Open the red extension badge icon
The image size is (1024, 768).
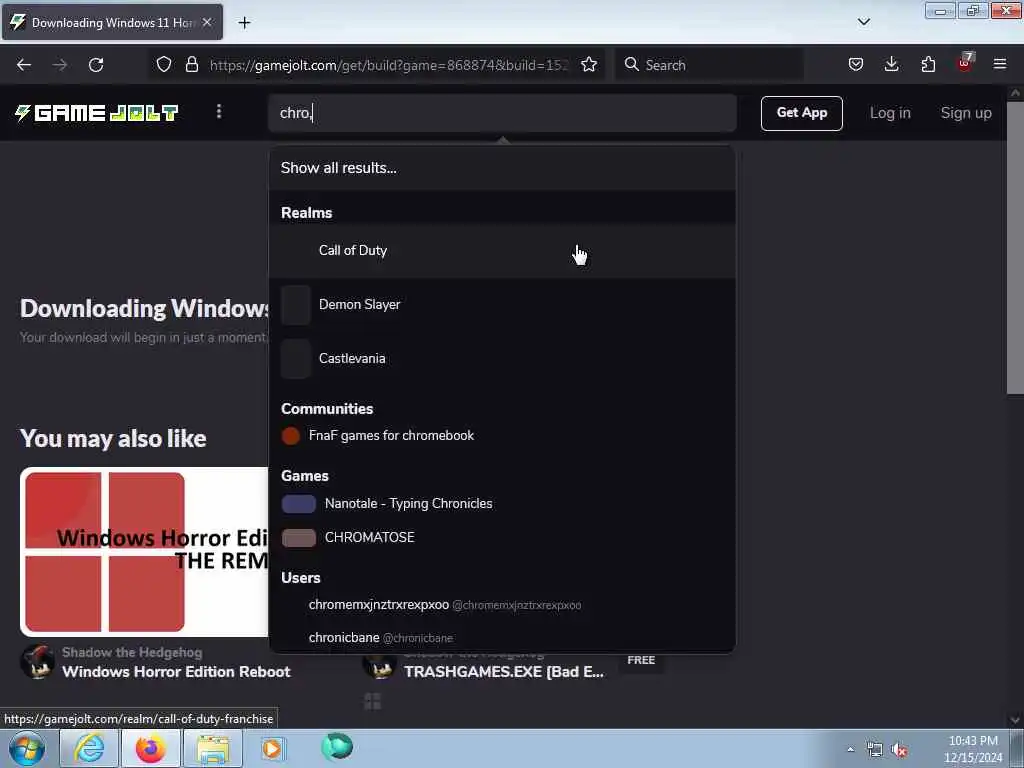point(965,63)
